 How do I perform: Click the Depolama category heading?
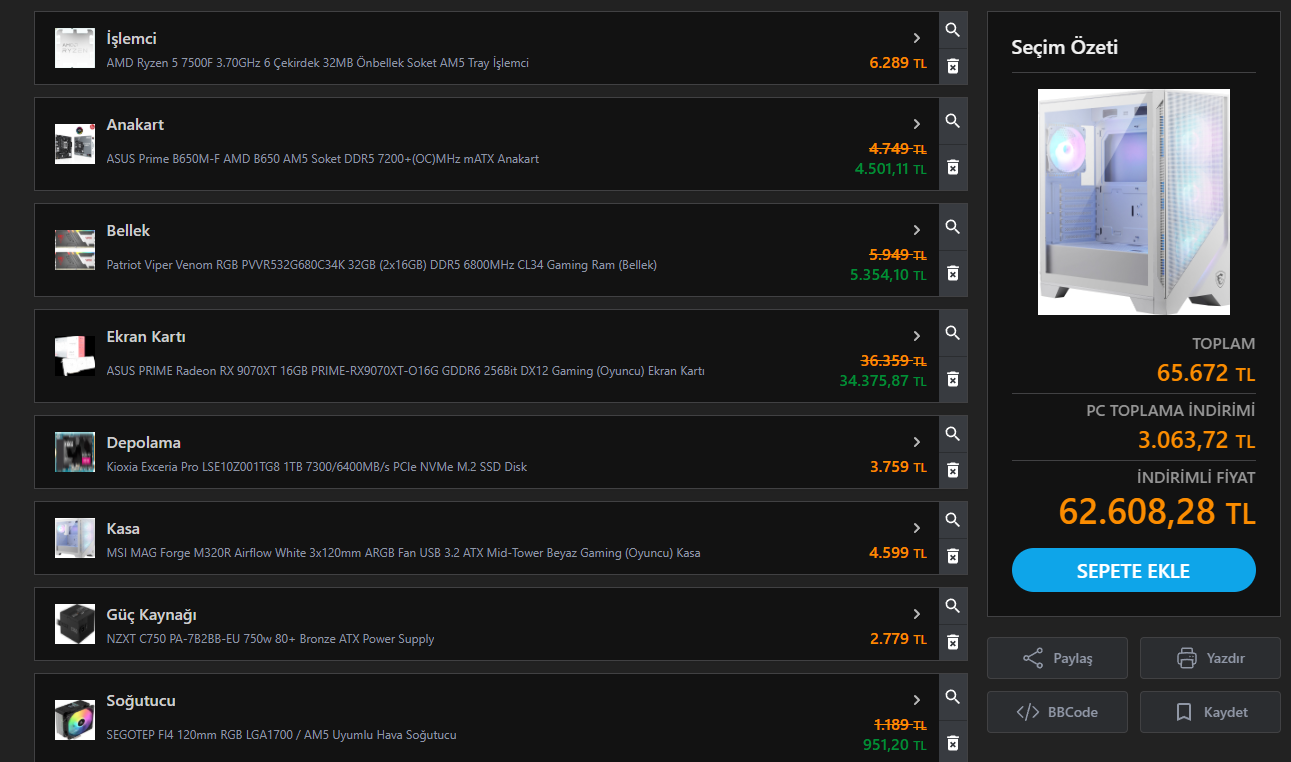coord(144,443)
